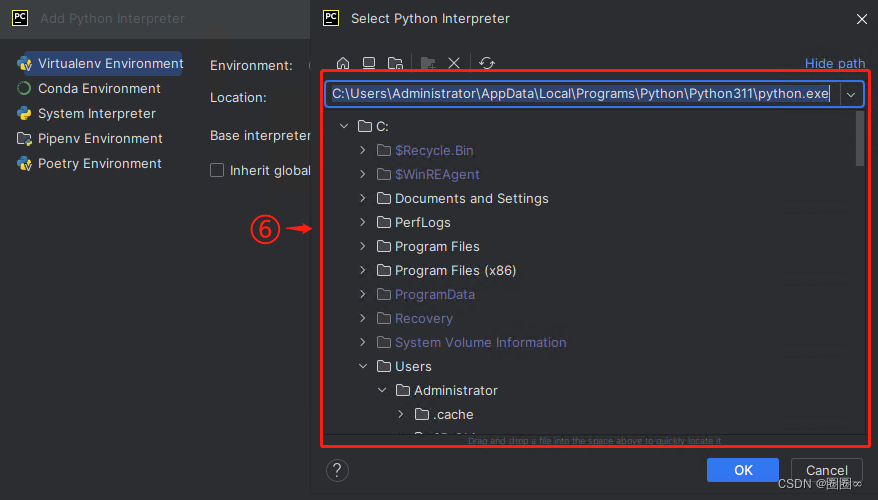Click PyCharm logo in Select Python Interpreter title
The height and width of the screenshot is (500, 878).
click(331, 18)
